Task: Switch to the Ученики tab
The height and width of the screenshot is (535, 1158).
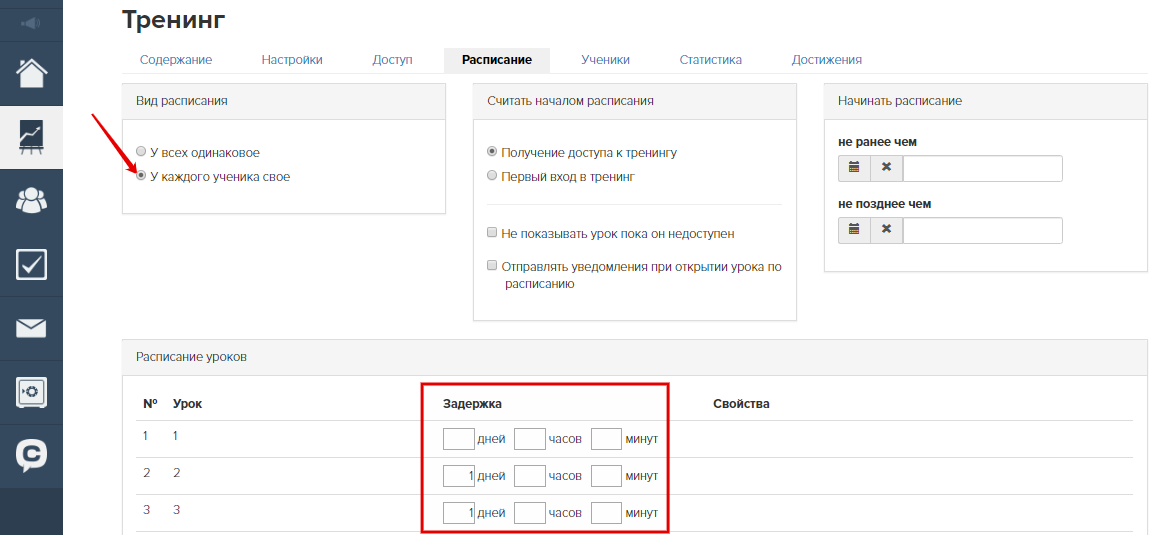Action: [x=605, y=60]
